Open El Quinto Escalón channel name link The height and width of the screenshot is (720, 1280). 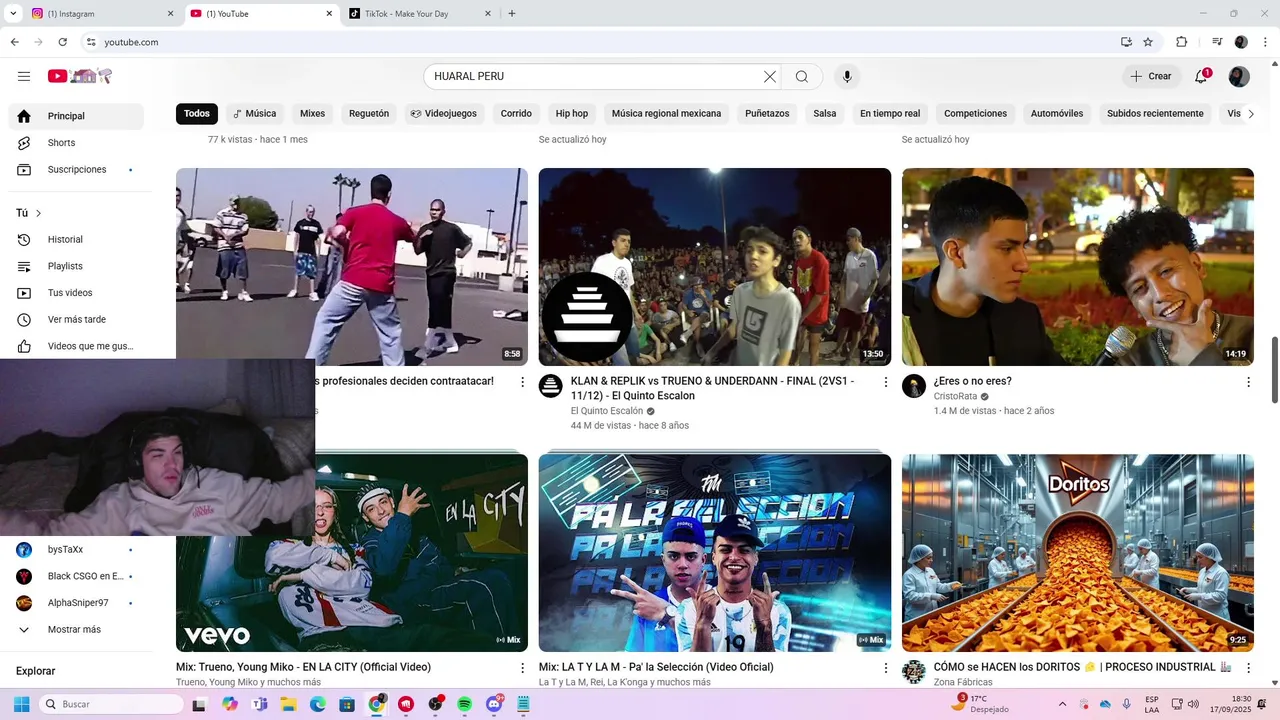[x=607, y=411]
